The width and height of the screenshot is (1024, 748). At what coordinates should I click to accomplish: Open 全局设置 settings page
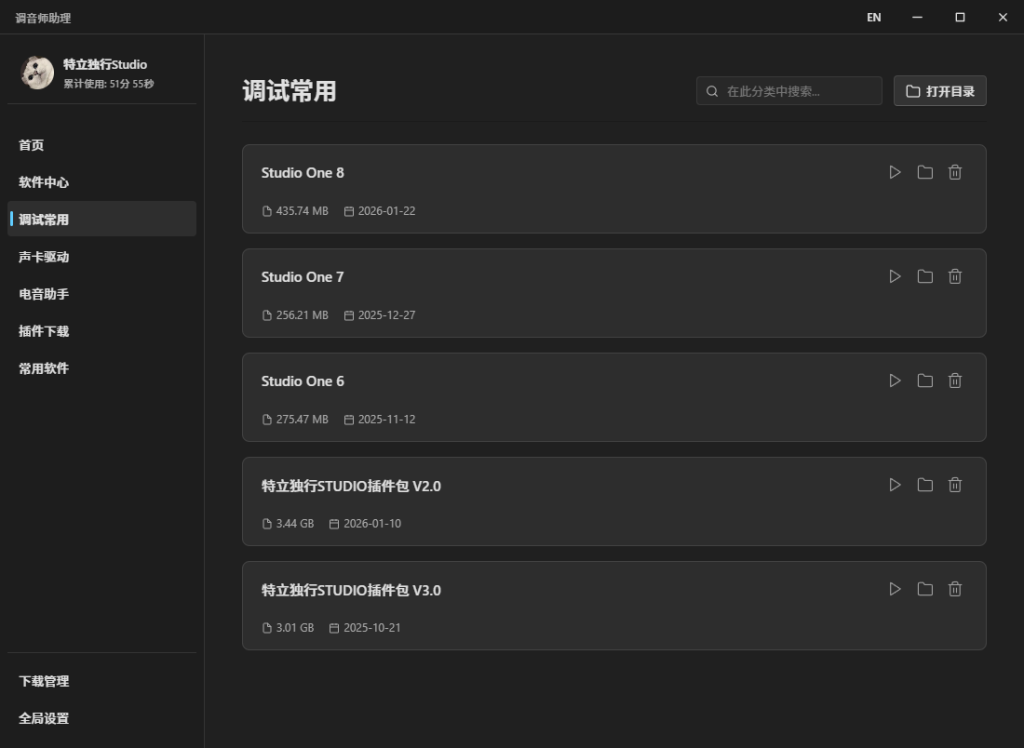(x=44, y=718)
